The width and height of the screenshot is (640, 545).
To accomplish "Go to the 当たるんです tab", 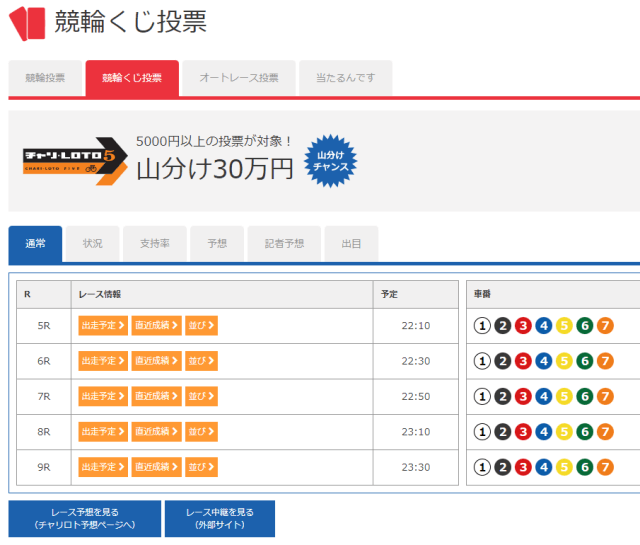I will 346,78.
